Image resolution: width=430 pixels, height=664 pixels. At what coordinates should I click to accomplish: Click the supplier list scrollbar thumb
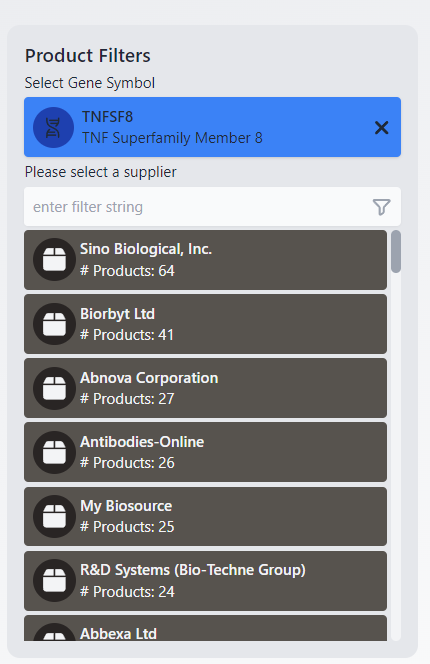point(396,252)
